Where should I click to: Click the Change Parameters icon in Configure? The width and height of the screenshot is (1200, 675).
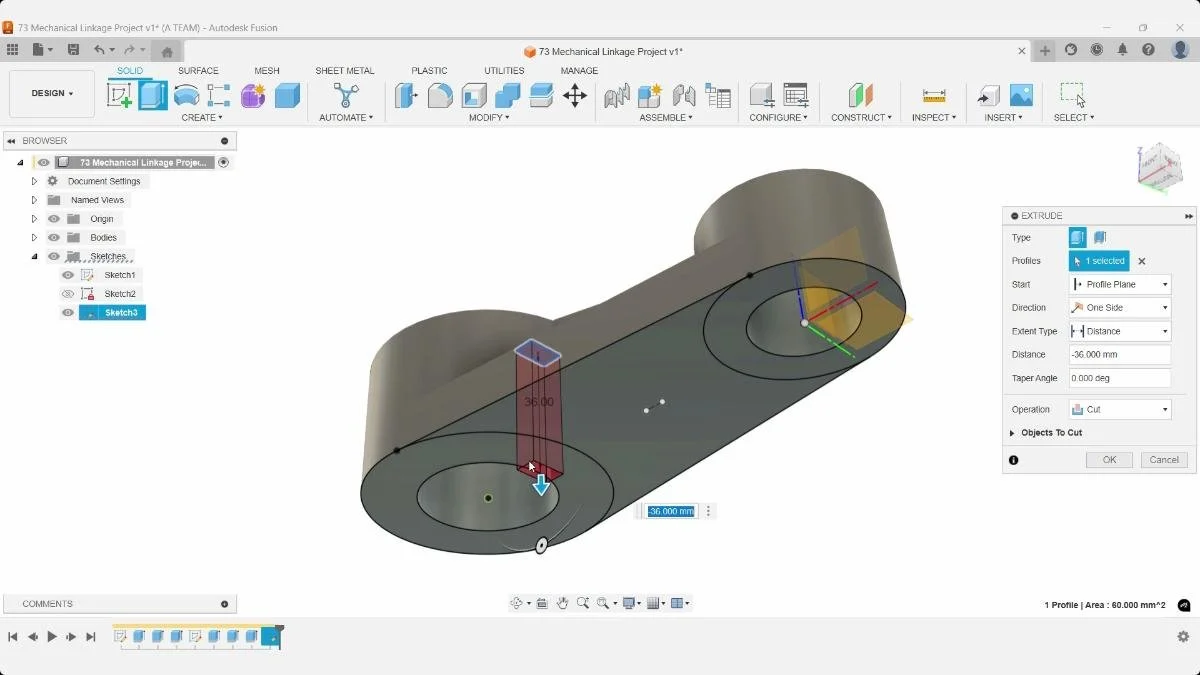click(x=796, y=95)
